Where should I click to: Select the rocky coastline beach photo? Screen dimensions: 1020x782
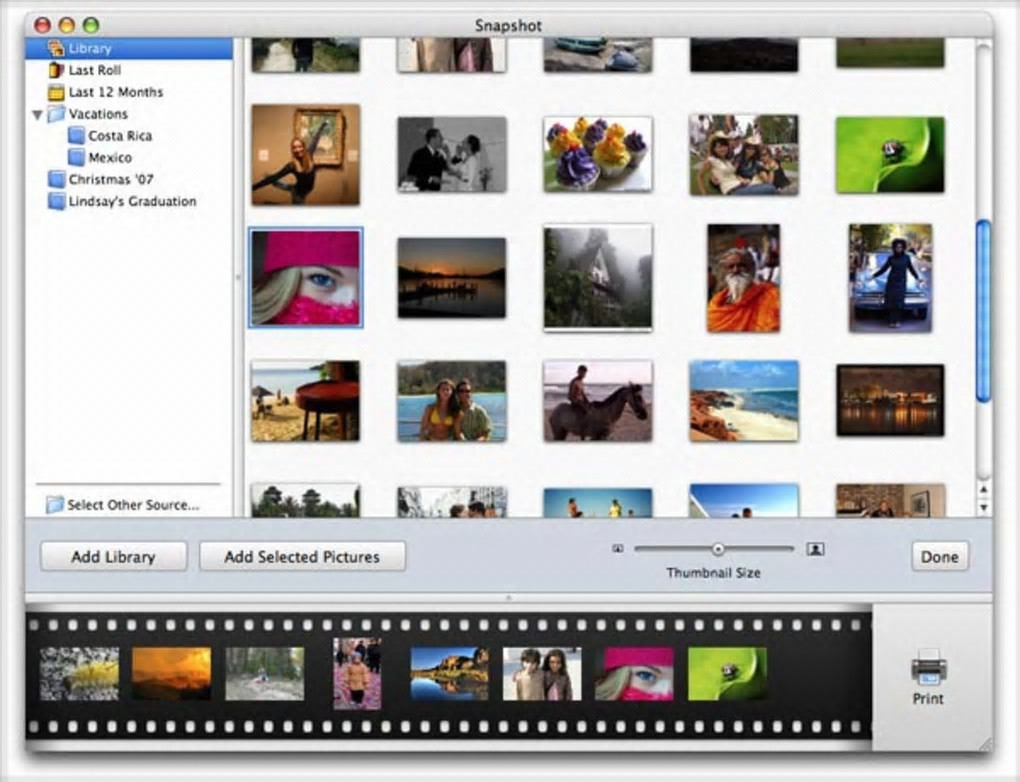pyautogui.click(x=744, y=401)
